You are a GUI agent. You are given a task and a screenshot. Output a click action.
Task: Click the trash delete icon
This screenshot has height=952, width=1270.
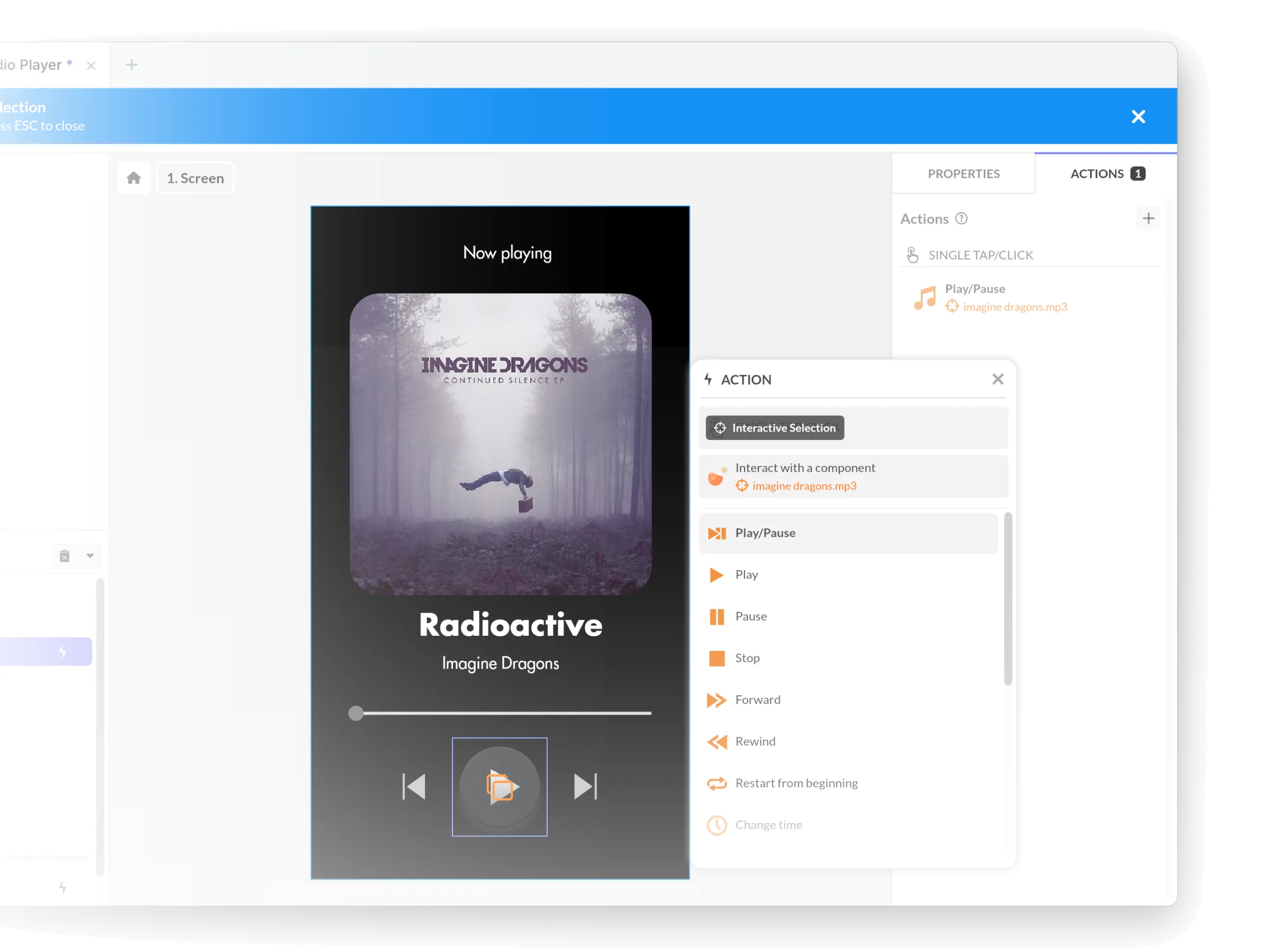[x=65, y=556]
